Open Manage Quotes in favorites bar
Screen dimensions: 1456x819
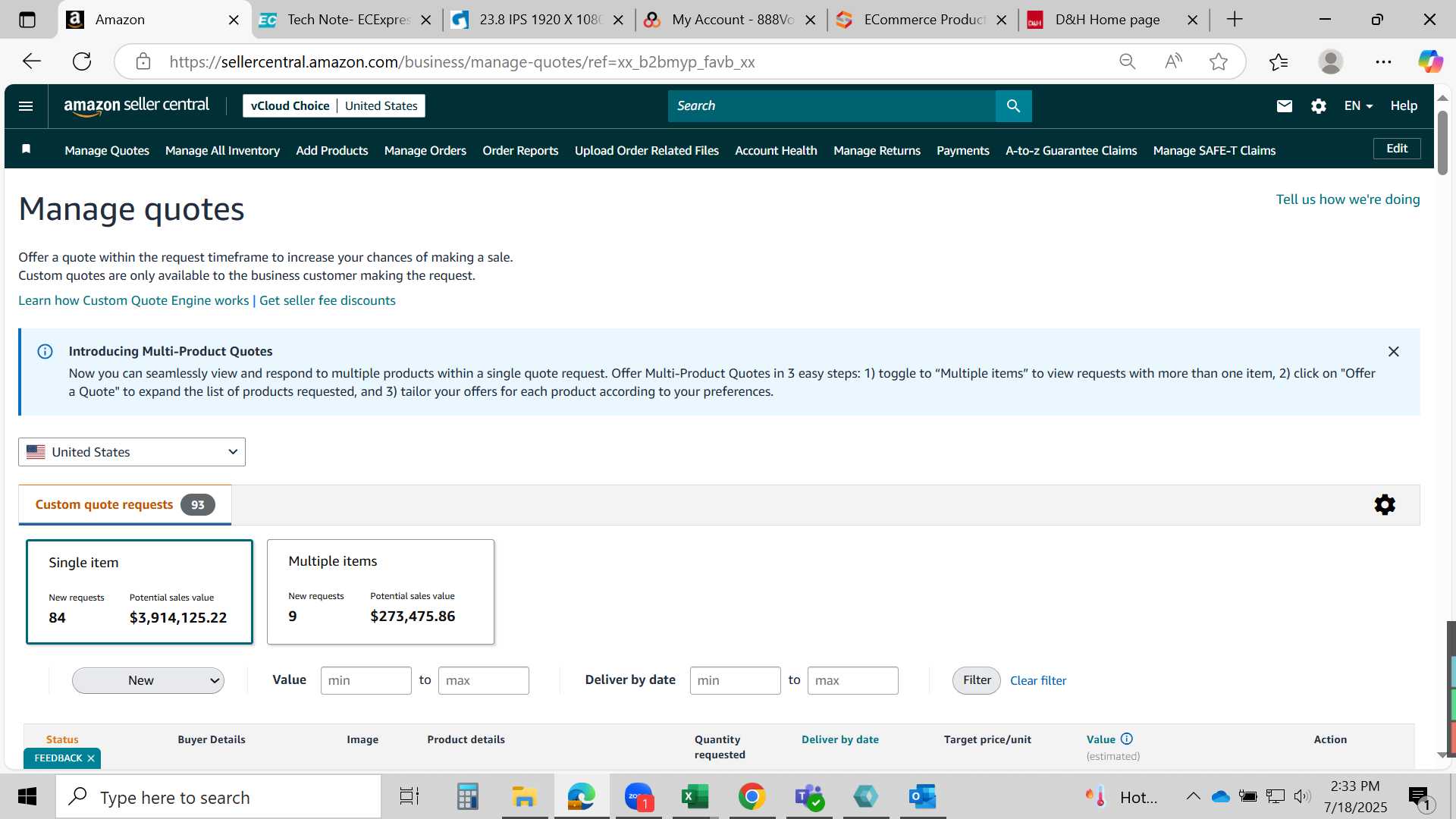tap(107, 151)
